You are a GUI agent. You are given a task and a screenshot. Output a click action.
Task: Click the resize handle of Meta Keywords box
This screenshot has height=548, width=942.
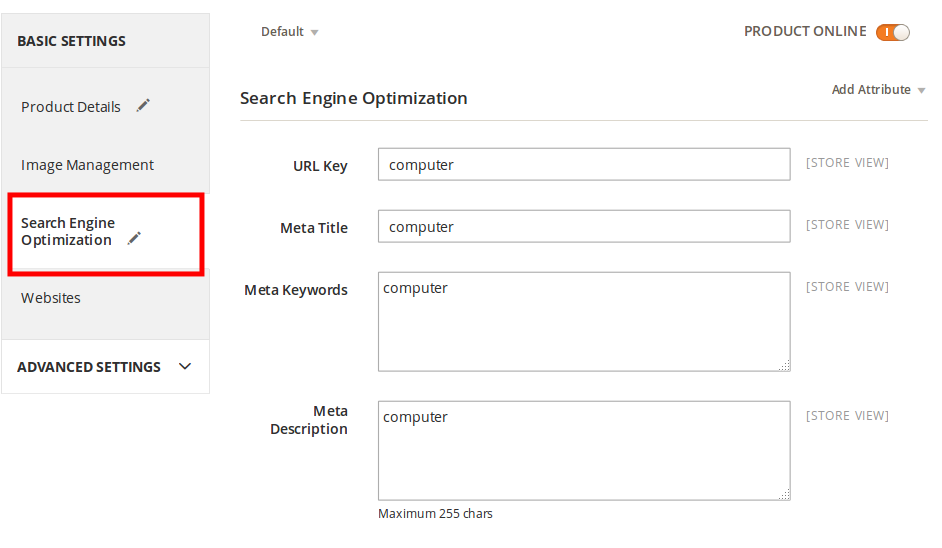[784, 365]
